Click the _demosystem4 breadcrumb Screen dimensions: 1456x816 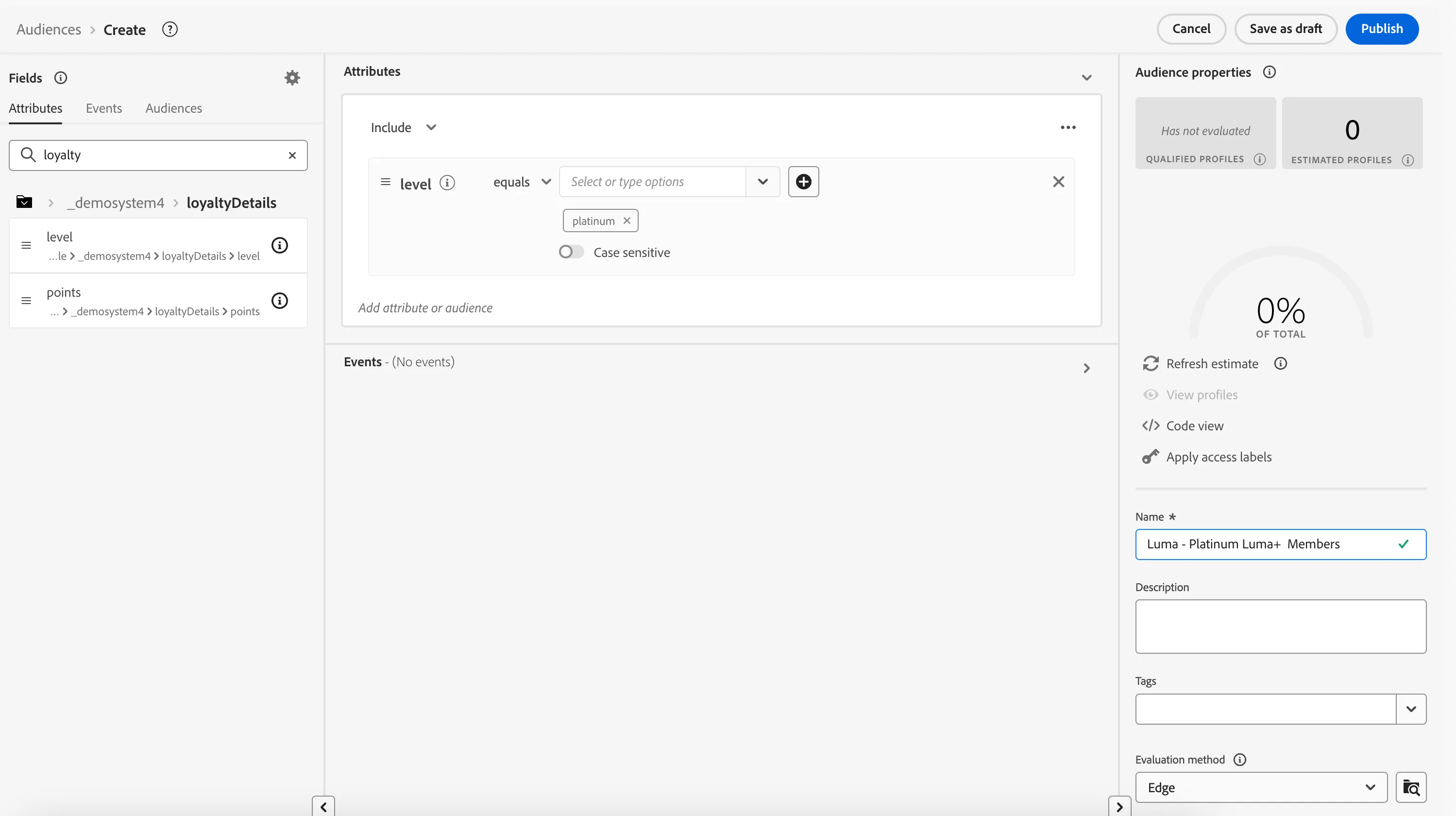(x=115, y=203)
